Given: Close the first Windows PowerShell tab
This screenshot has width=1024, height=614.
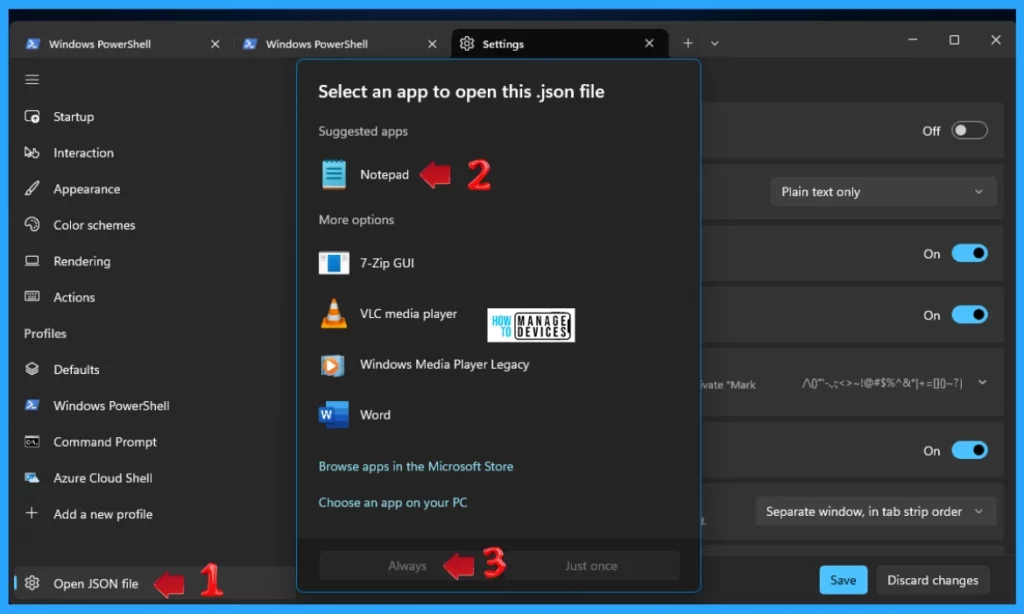Looking at the screenshot, I should coord(215,44).
